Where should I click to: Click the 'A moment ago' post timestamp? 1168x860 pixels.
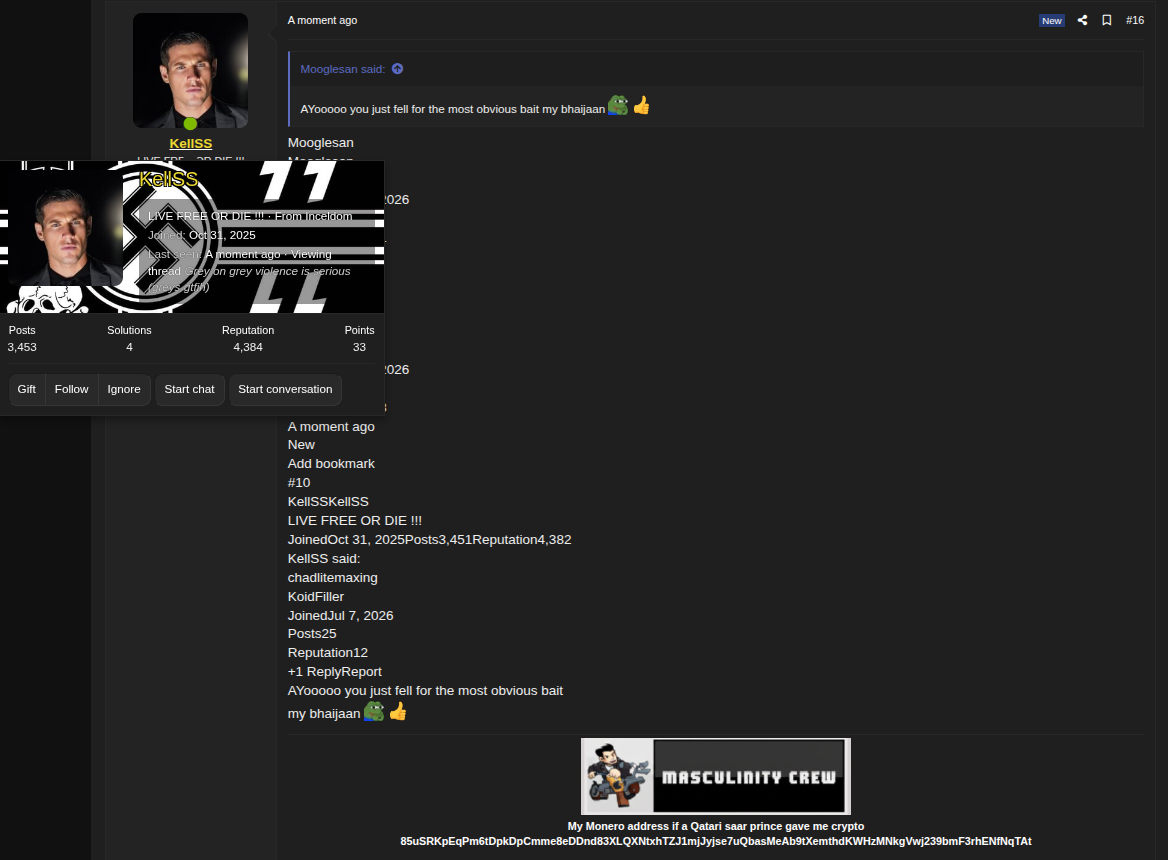click(323, 20)
